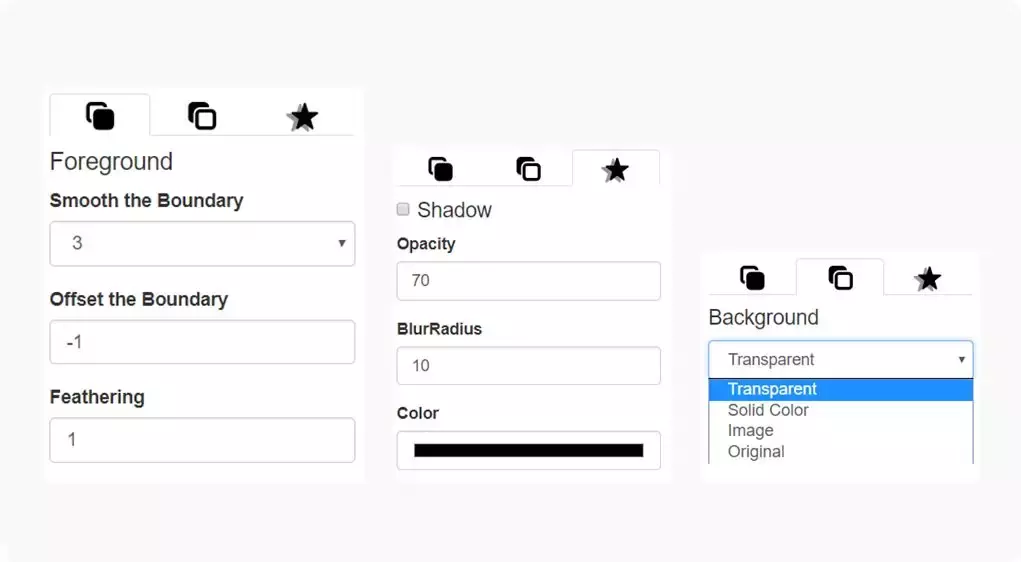Switch to the foreground tab icon in the Shadow panel
This screenshot has width=1021, height=562.
pyautogui.click(x=440, y=169)
